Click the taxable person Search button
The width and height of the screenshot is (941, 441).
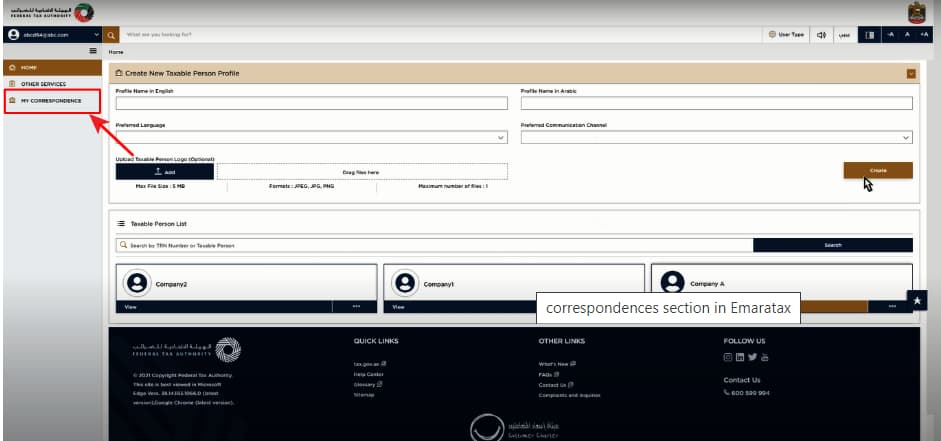[x=833, y=245]
